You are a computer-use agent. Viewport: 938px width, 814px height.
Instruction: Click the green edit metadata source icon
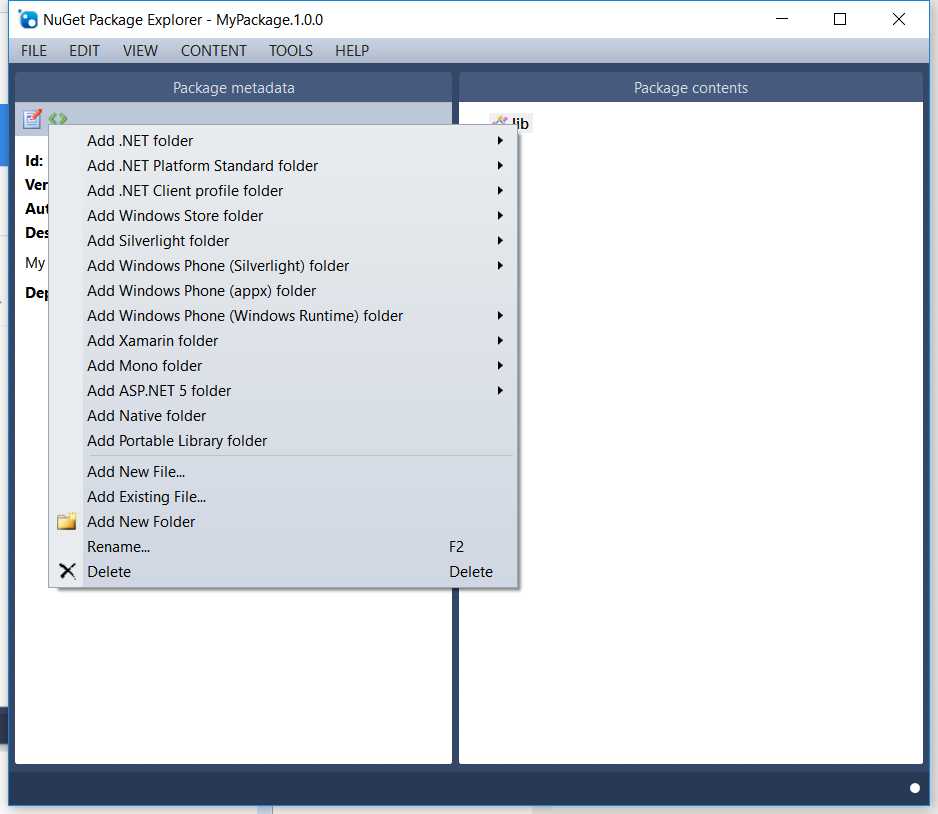58,118
